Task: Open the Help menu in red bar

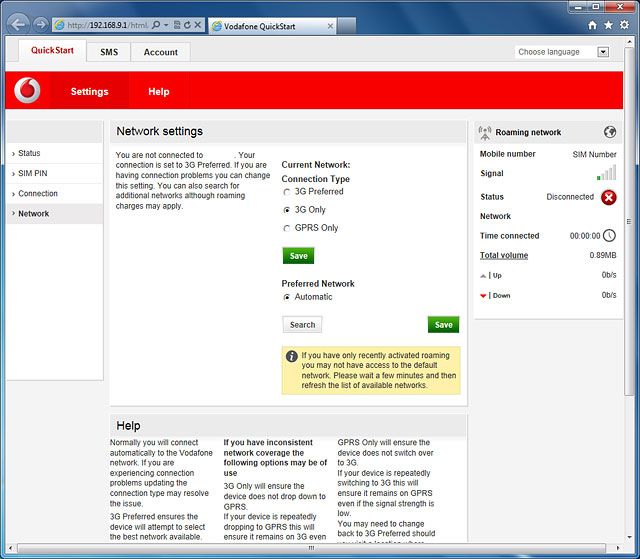Action: click(159, 91)
